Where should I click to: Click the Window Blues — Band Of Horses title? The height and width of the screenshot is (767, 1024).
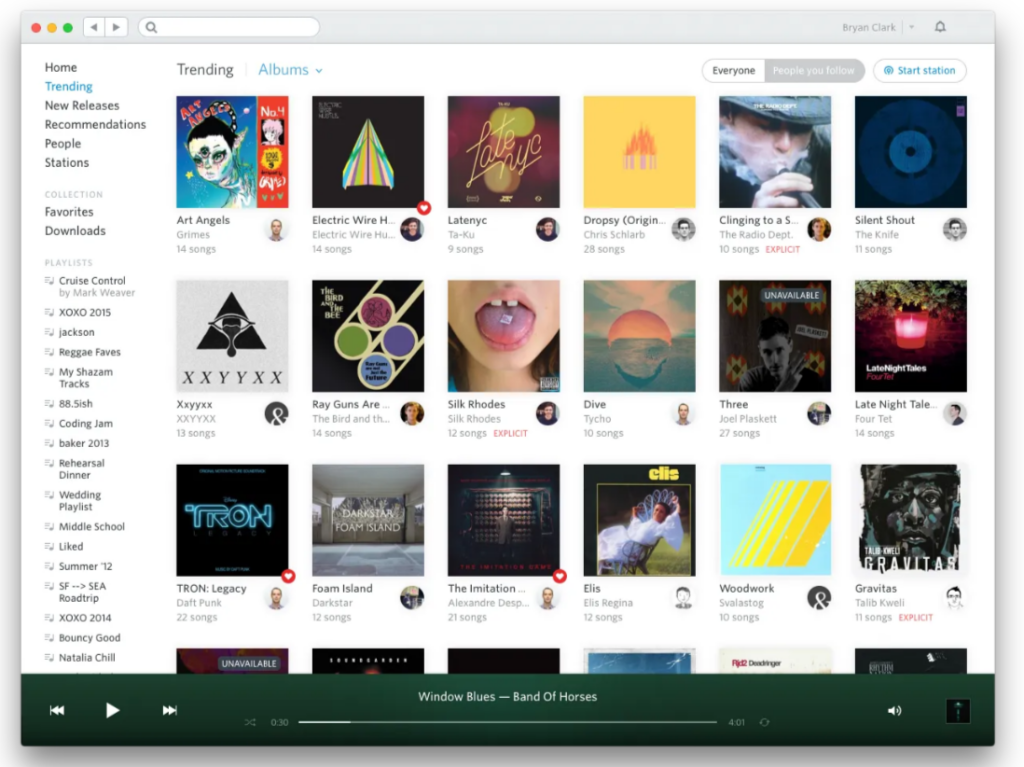click(x=507, y=696)
